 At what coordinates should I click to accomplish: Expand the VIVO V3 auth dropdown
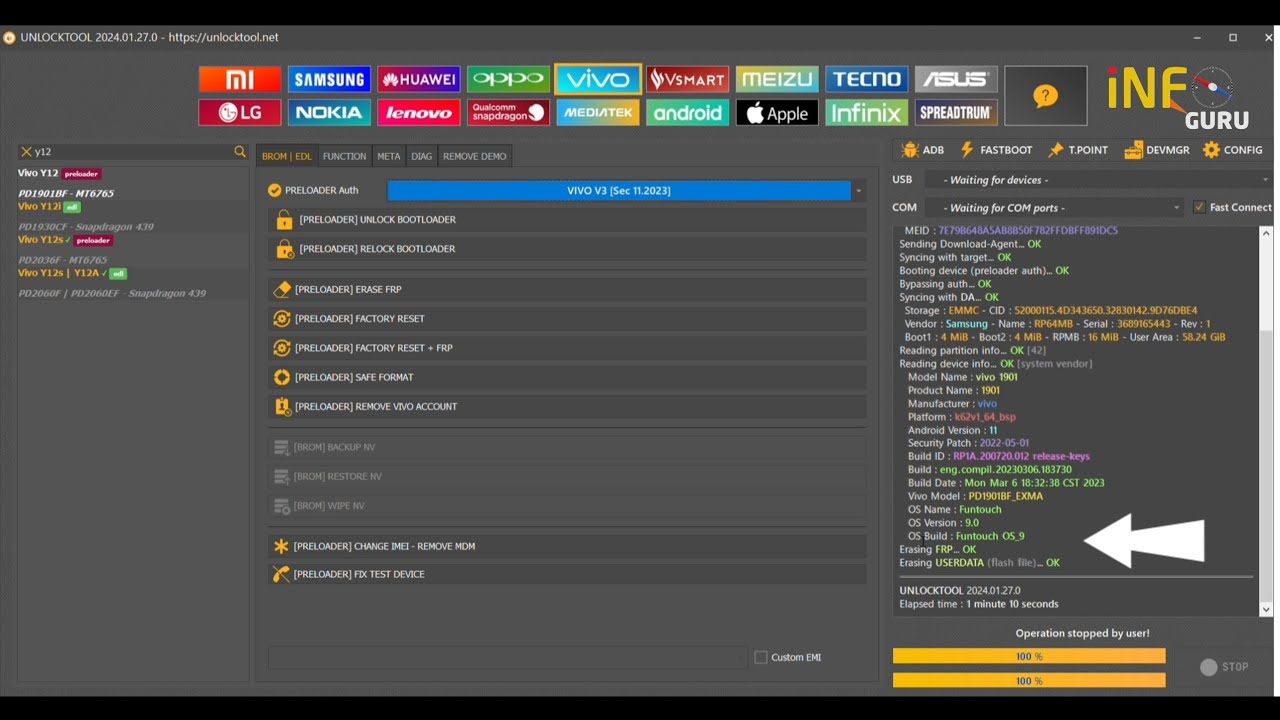pos(858,190)
